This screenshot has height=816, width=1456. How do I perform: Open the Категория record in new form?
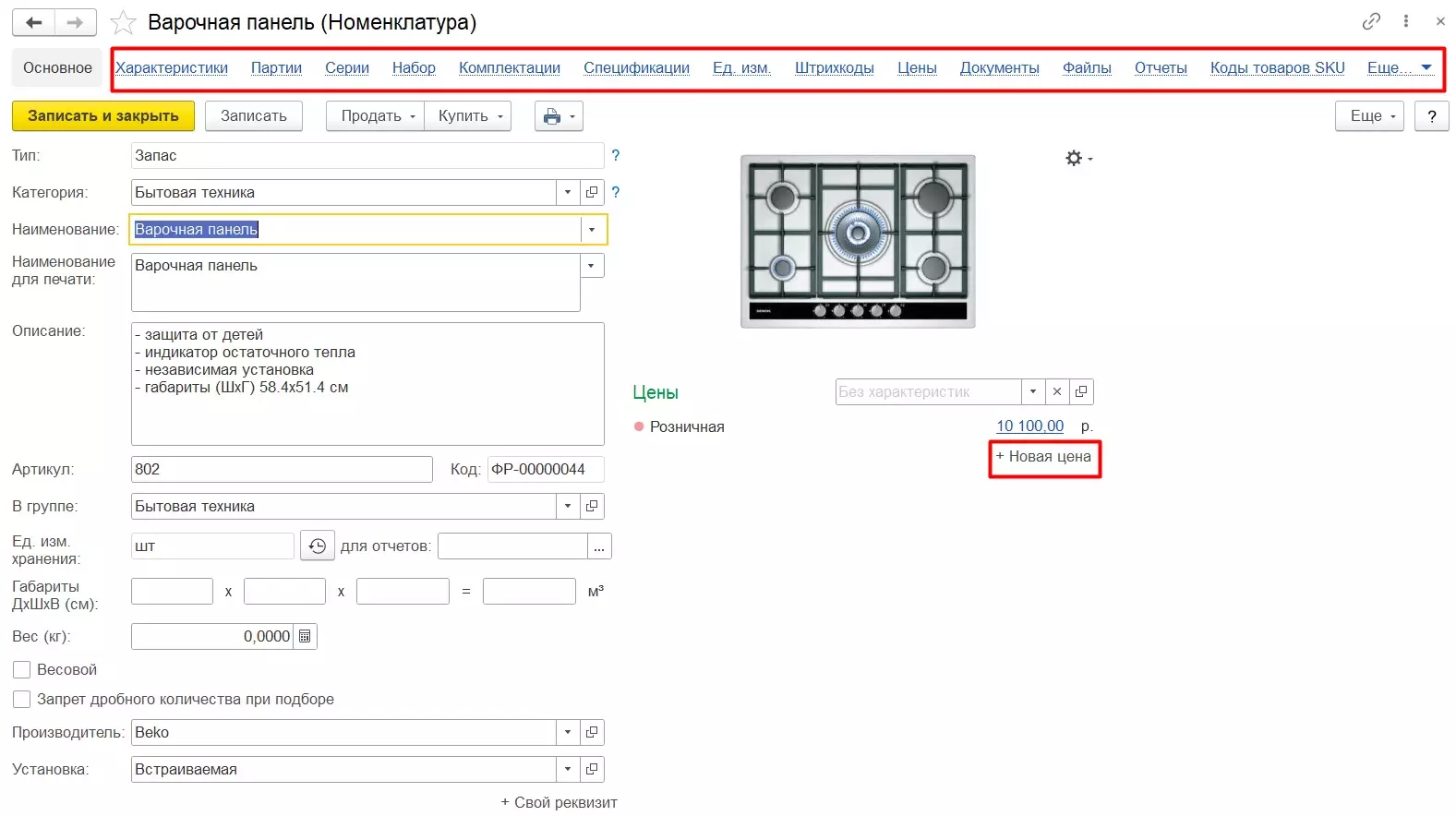tap(592, 192)
